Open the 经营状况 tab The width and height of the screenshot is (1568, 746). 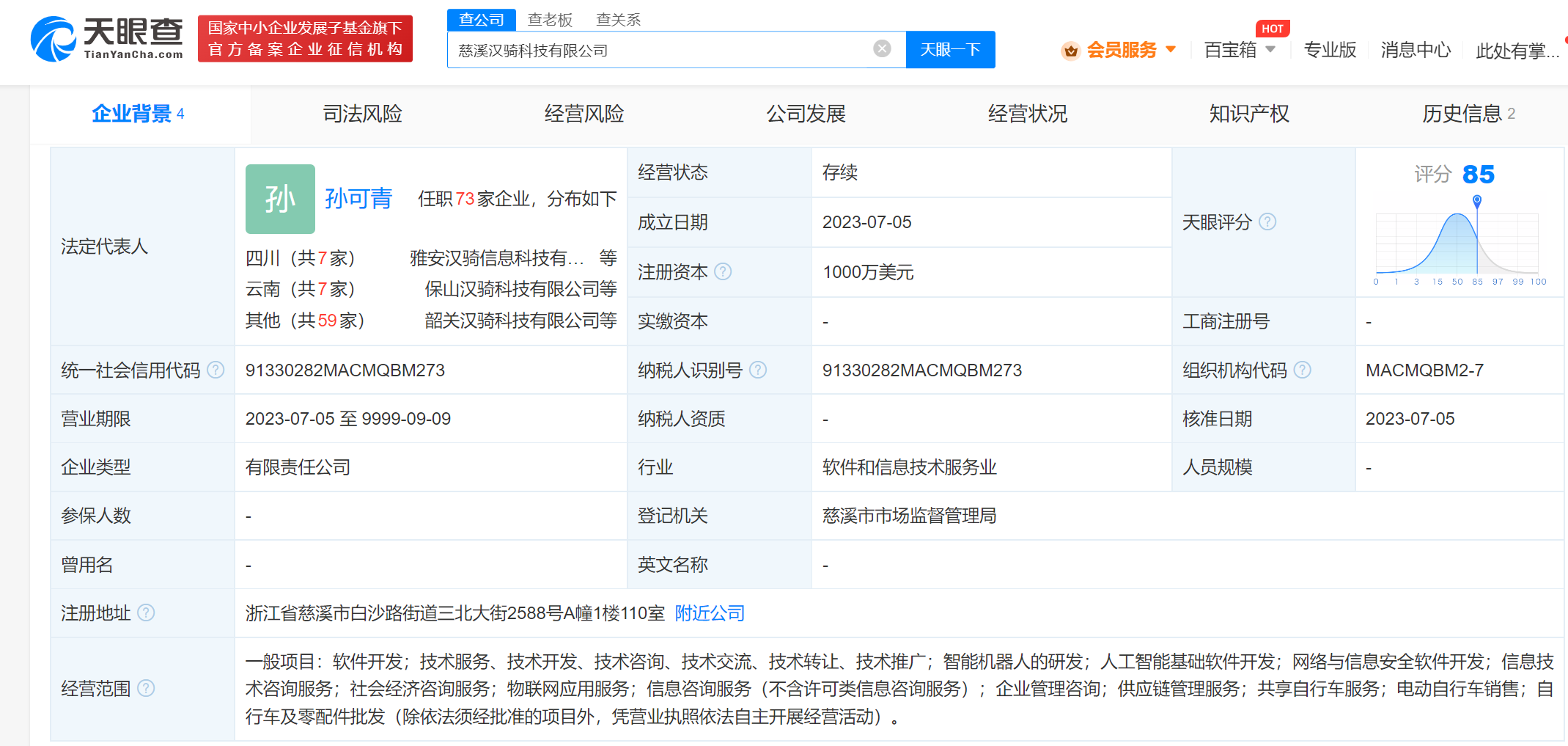[1028, 114]
